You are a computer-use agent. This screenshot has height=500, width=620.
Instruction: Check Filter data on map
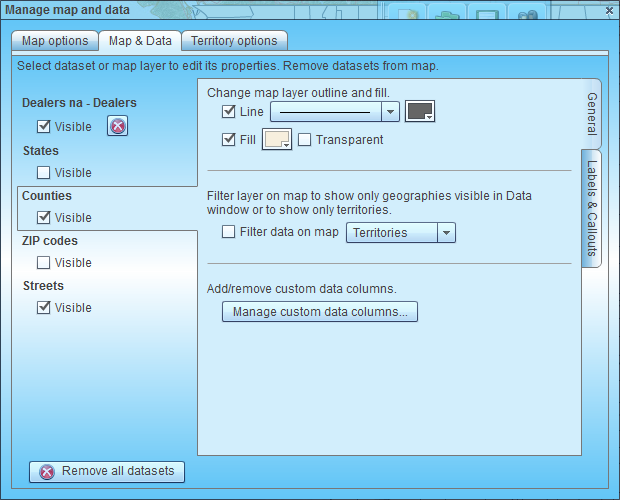click(229, 232)
